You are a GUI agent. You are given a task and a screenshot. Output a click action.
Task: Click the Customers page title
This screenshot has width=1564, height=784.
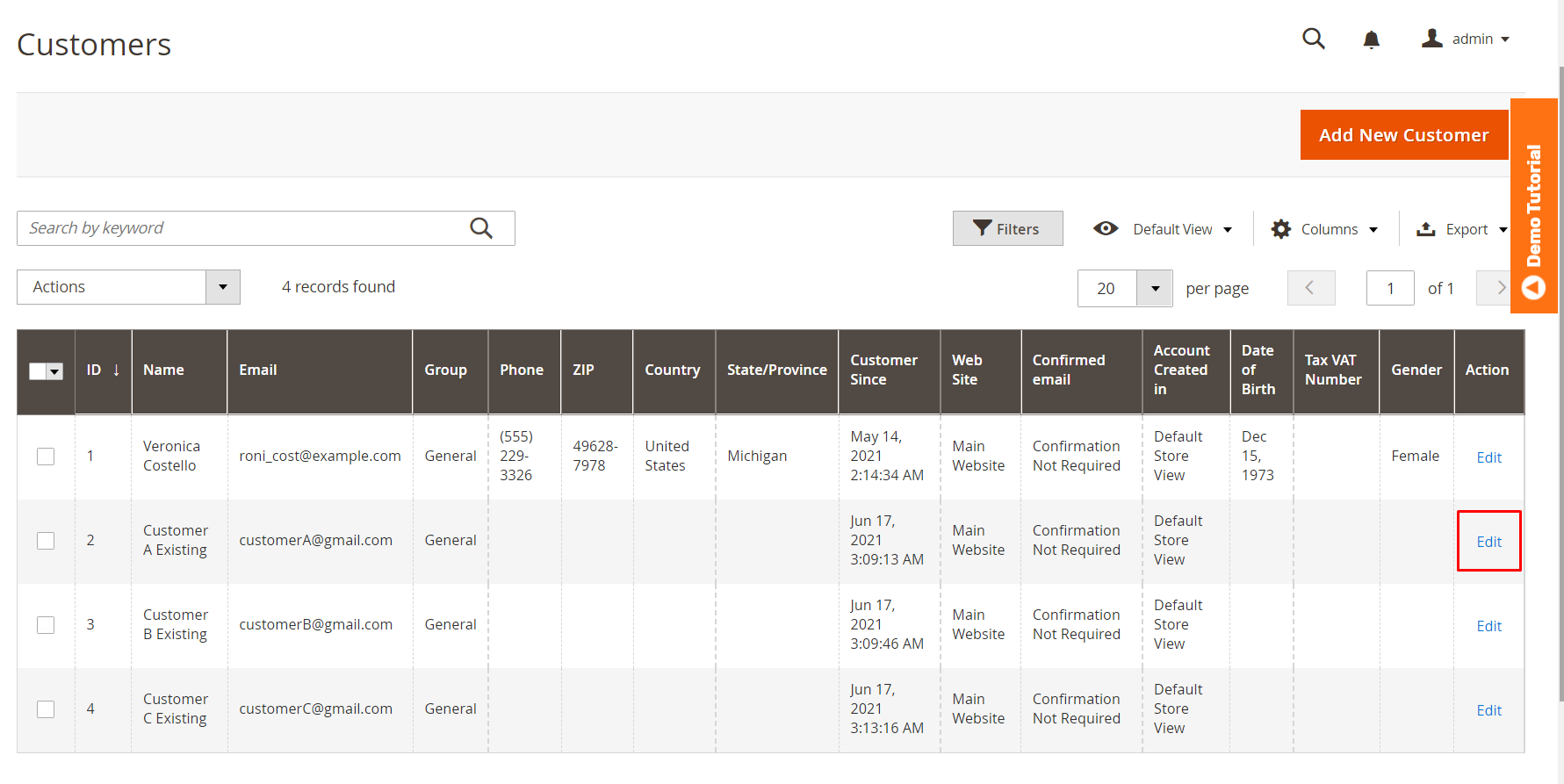[94, 45]
